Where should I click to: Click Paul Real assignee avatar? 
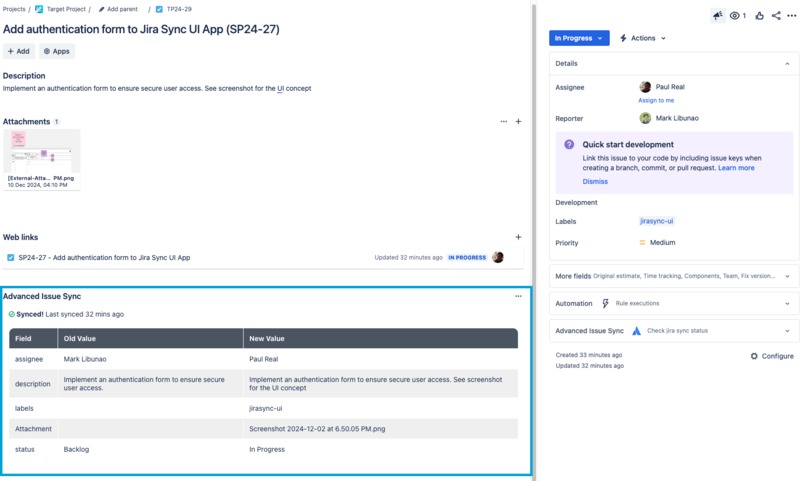pyautogui.click(x=645, y=87)
